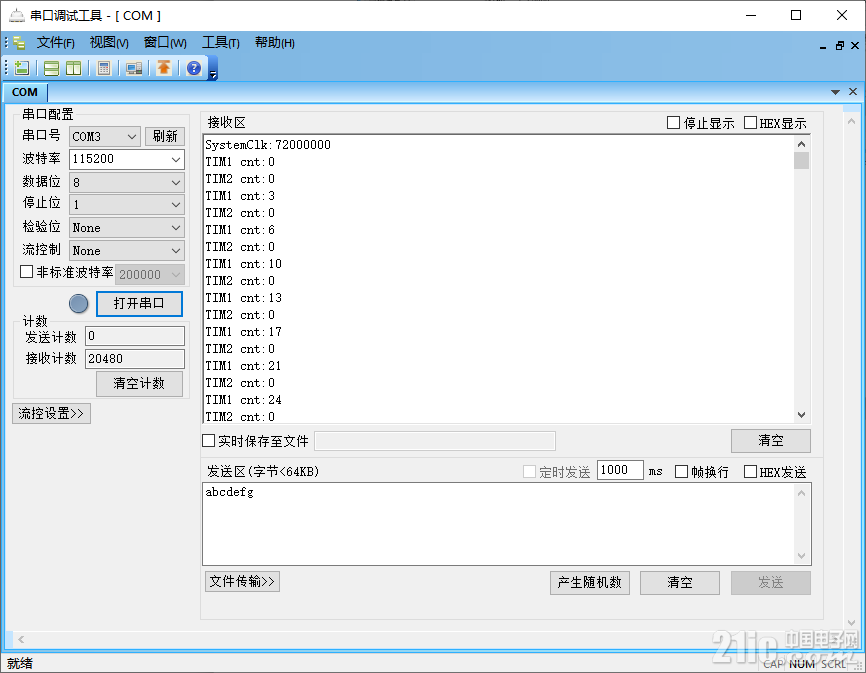The height and width of the screenshot is (673, 866).
Task: Click the SystemClk:72000000 line
Action: pos(268,145)
